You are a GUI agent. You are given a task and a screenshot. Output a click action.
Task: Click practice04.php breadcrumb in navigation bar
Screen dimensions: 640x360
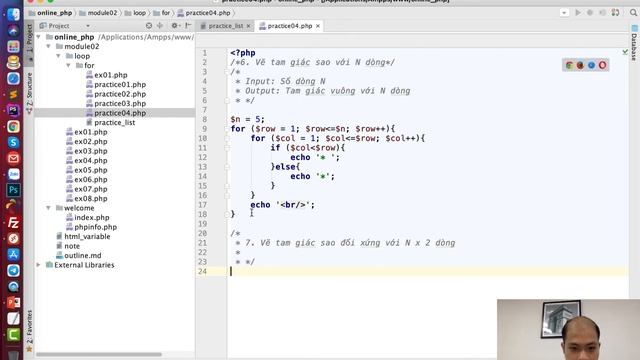204,13
